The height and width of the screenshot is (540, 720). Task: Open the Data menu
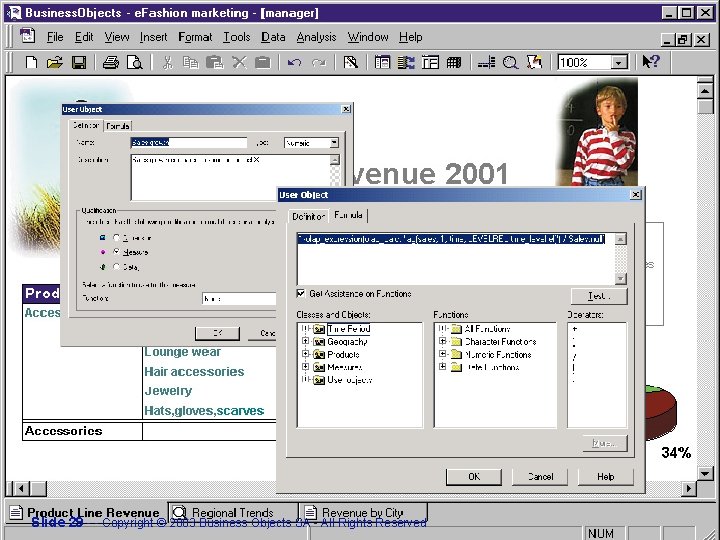[273, 37]
